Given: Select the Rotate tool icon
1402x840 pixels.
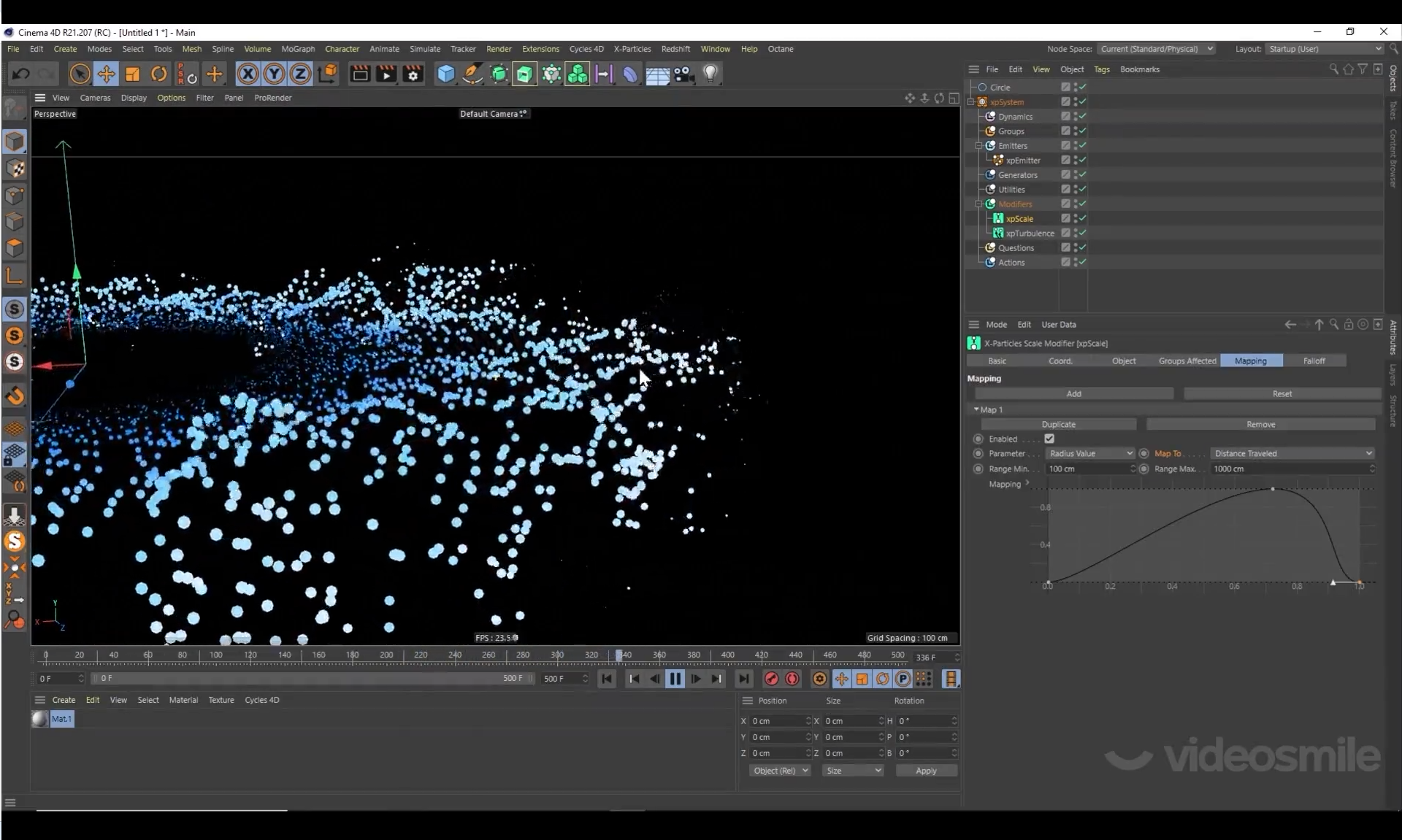Looking at the screenshot, I should point(159,74).
